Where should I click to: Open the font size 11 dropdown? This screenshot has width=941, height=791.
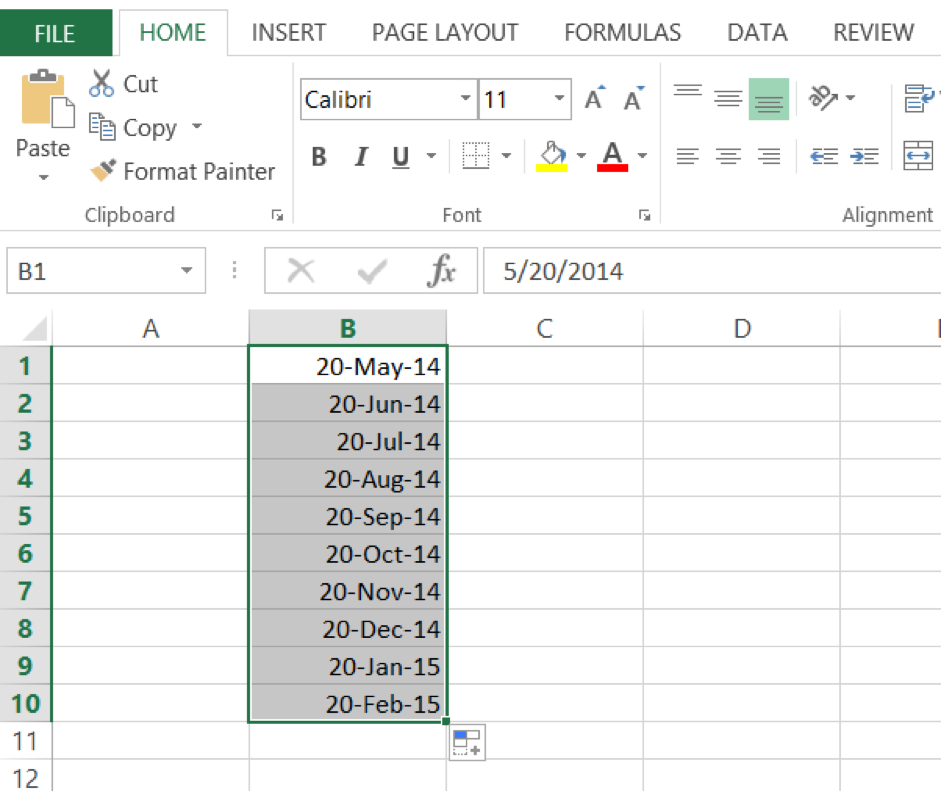pos(559,98)
